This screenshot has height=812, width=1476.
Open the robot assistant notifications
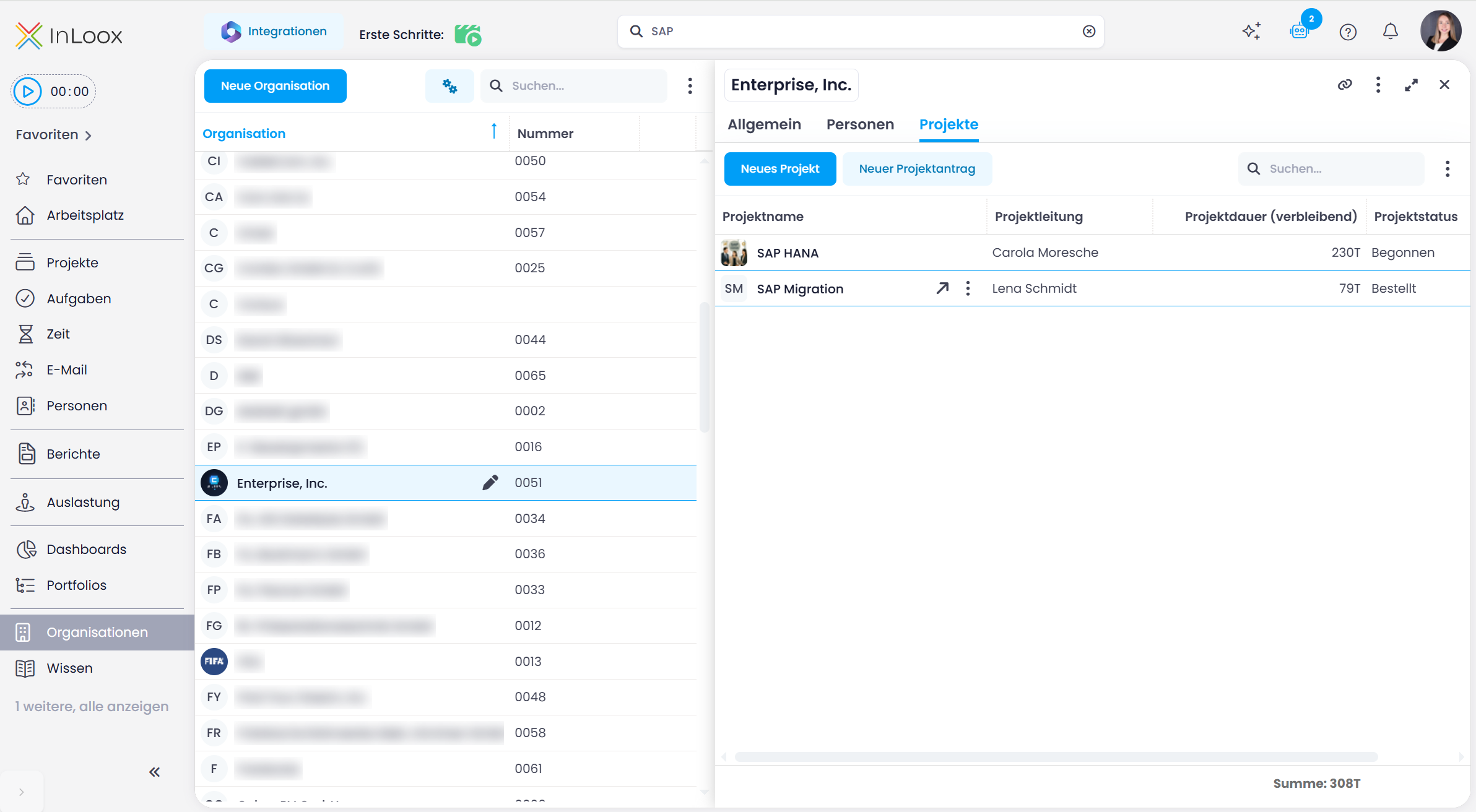tap(1300, 30)
